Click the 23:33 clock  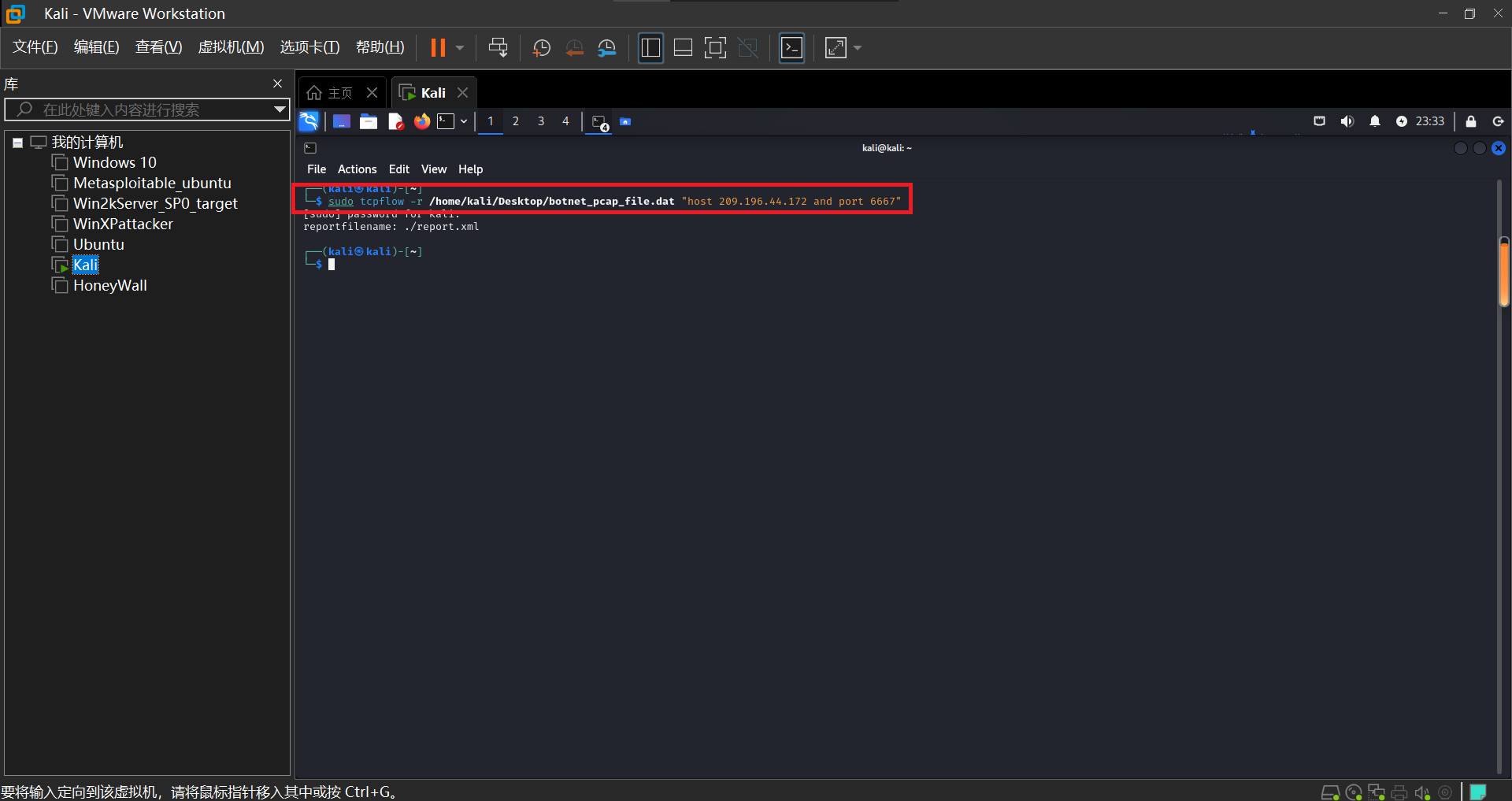1430,121
